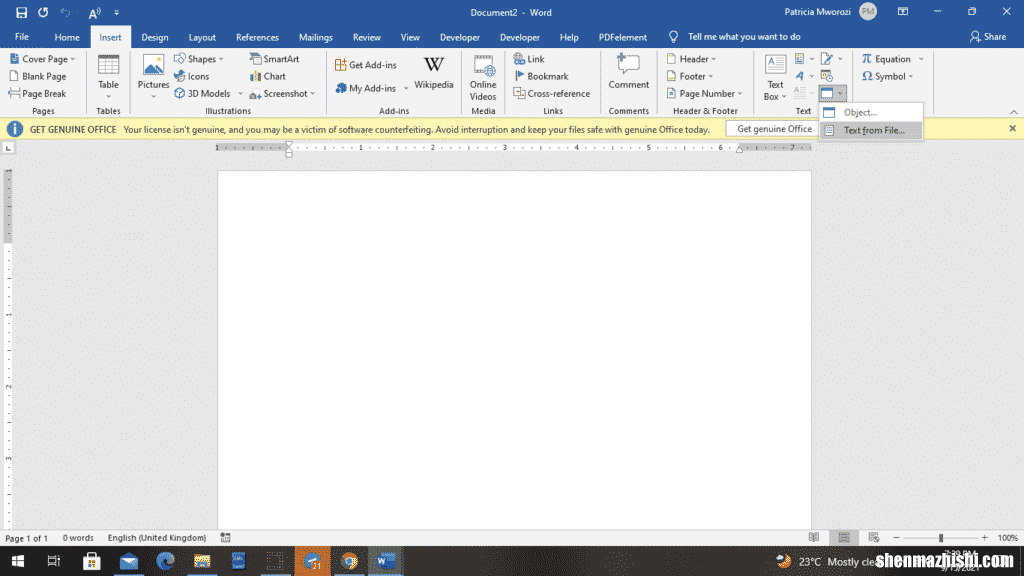Click the Share button

coord(987,37)
